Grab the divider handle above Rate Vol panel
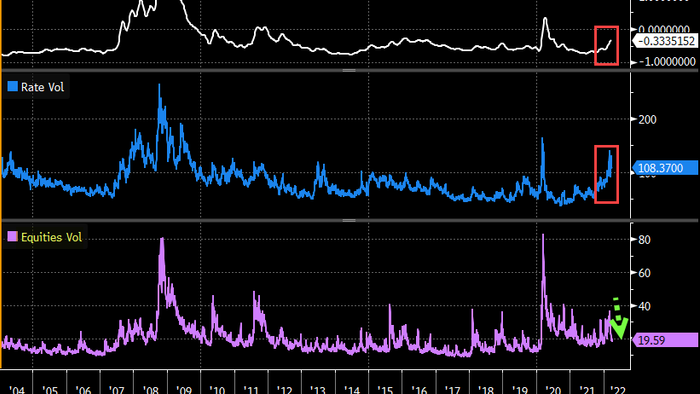700x394 pixels. [349, 71]
